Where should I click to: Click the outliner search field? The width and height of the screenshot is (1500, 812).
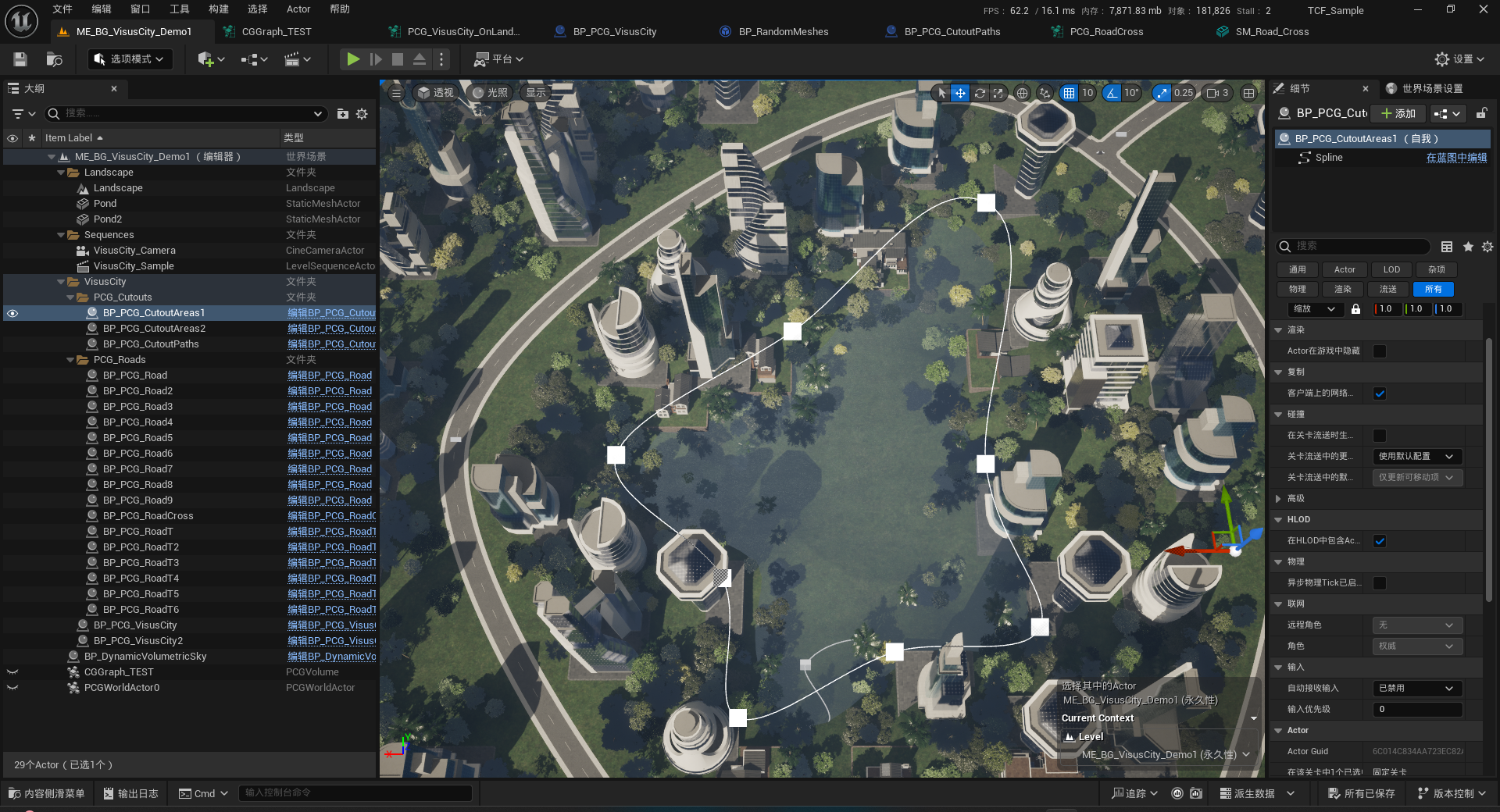185,114
